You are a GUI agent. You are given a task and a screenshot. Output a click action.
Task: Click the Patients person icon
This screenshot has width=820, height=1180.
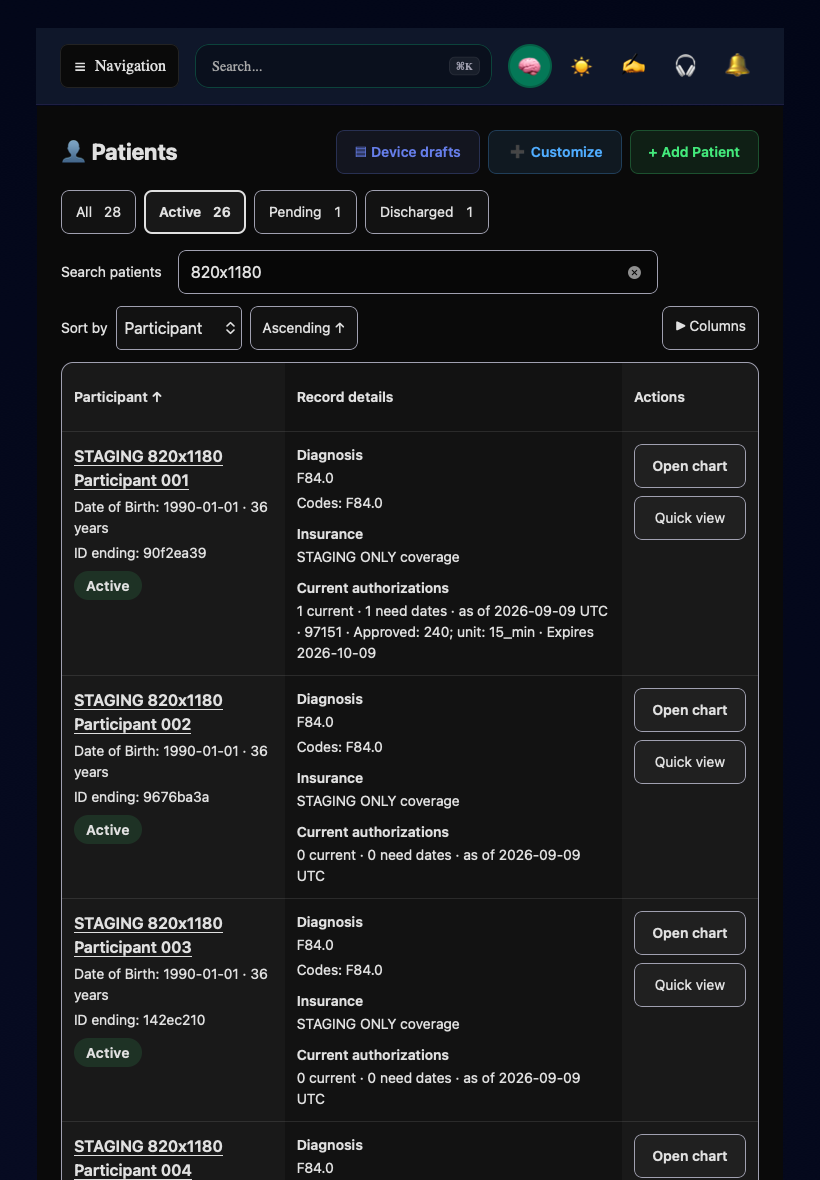[x=73, y=151]
